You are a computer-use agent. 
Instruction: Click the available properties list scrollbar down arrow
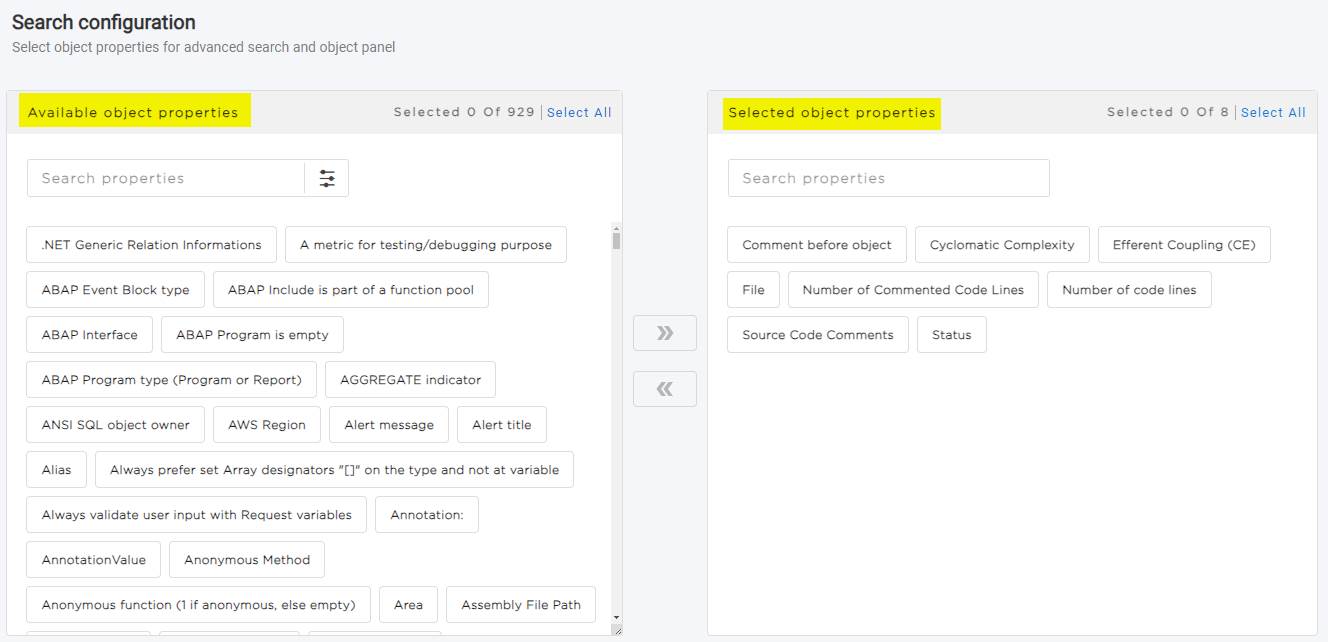[x=616, y=618]
